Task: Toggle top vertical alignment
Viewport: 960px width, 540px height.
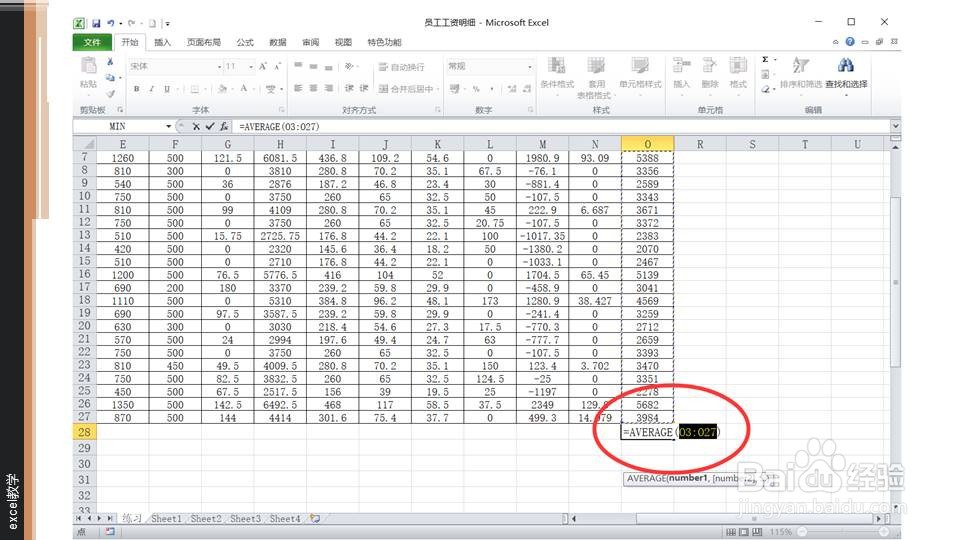Action: (298, 66)
